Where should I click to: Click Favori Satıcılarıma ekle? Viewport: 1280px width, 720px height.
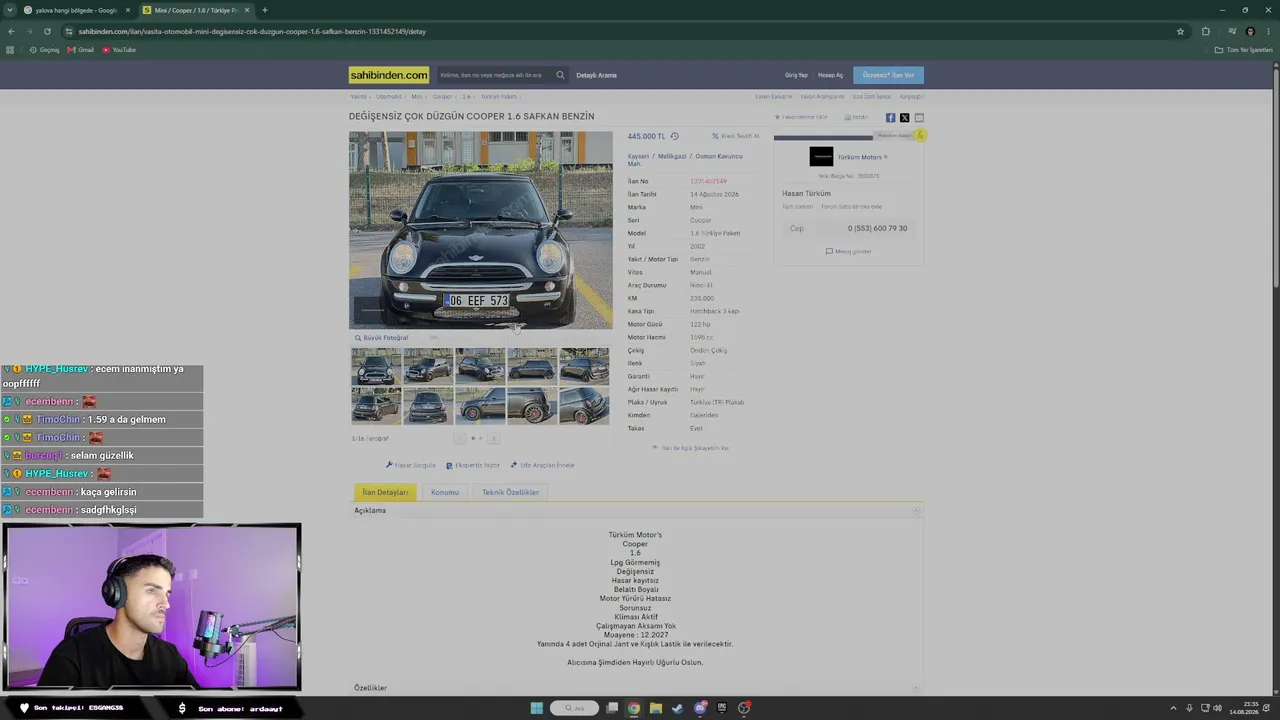click(x=852, y=207)
